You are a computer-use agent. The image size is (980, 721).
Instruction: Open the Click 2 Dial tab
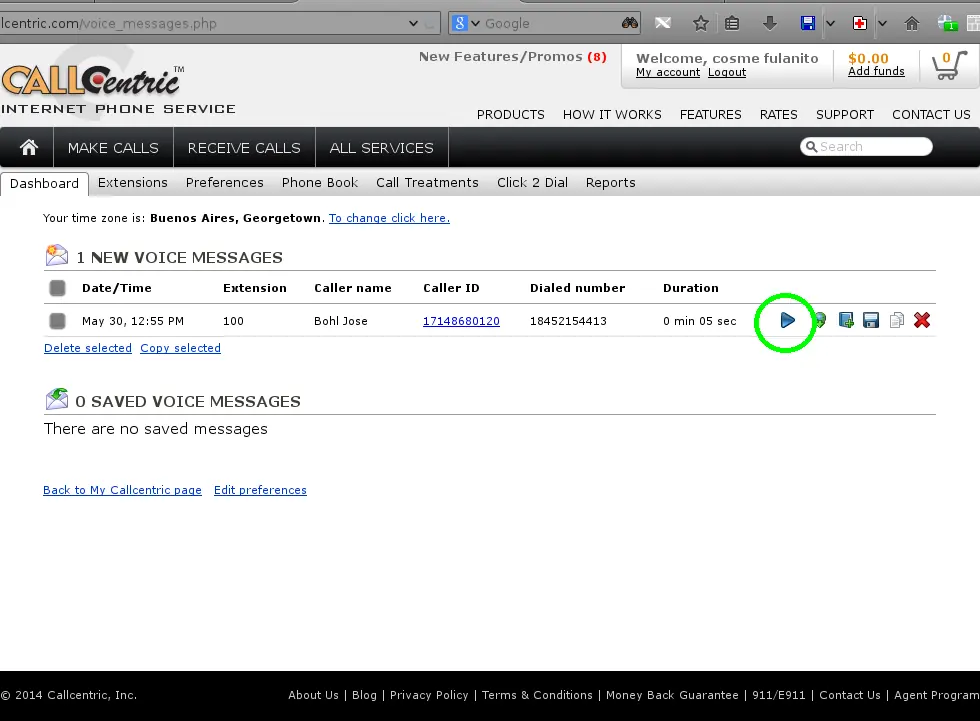point(532,182)
